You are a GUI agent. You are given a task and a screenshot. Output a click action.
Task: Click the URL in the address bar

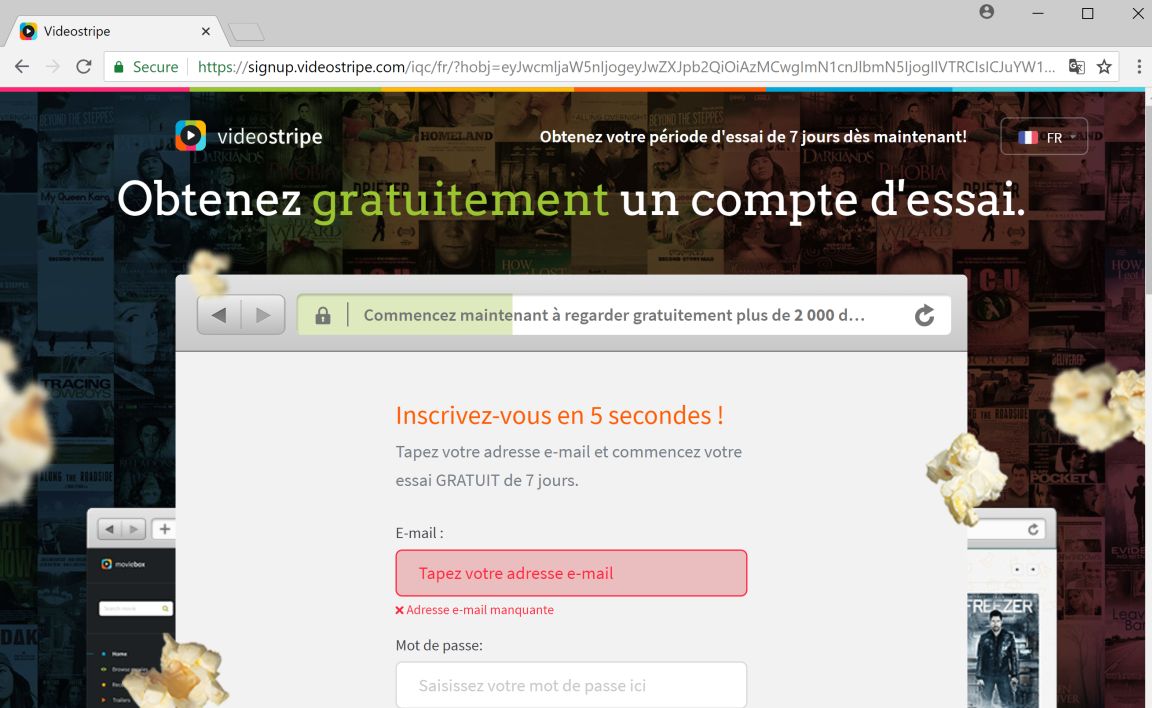[x=627, y=67]
